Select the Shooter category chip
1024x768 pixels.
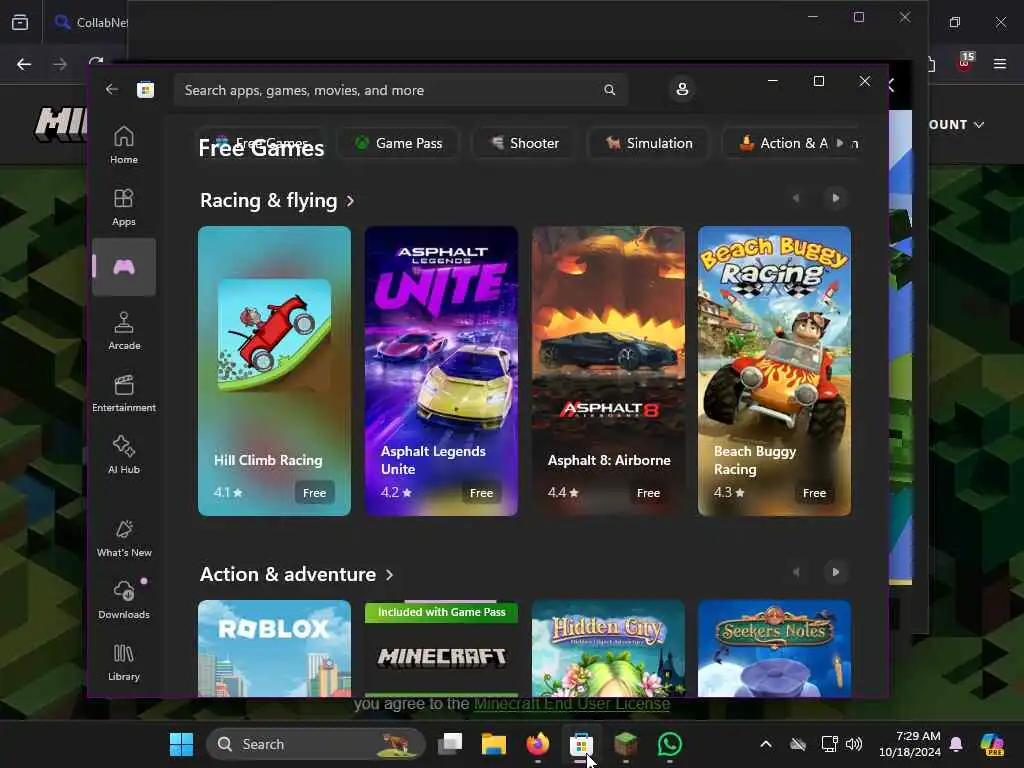(525, 143)
